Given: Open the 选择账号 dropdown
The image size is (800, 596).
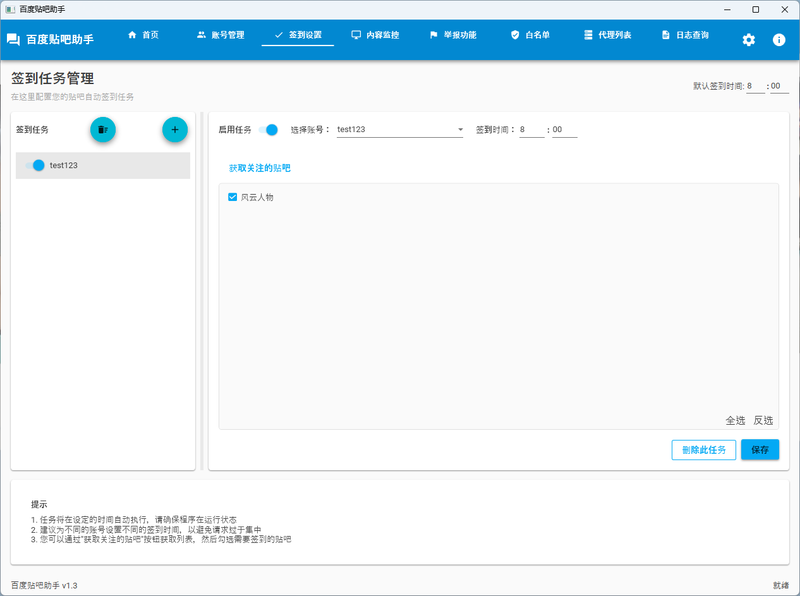Looking at the screenshot, I should tap(400, 130).
